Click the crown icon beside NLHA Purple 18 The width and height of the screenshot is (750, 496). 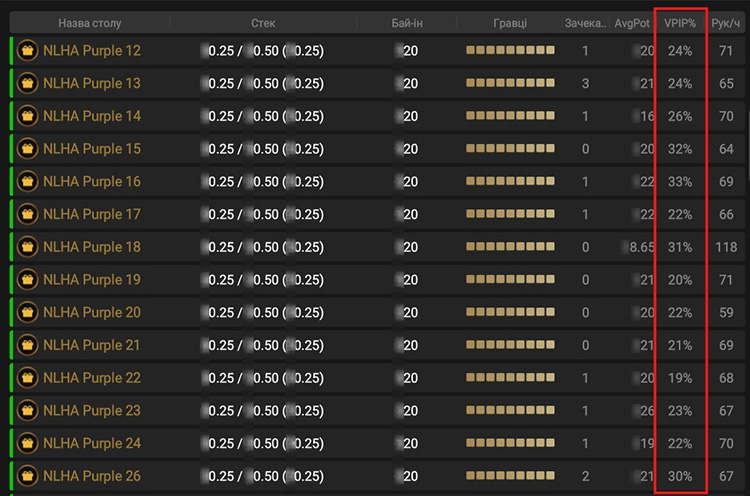28,247
